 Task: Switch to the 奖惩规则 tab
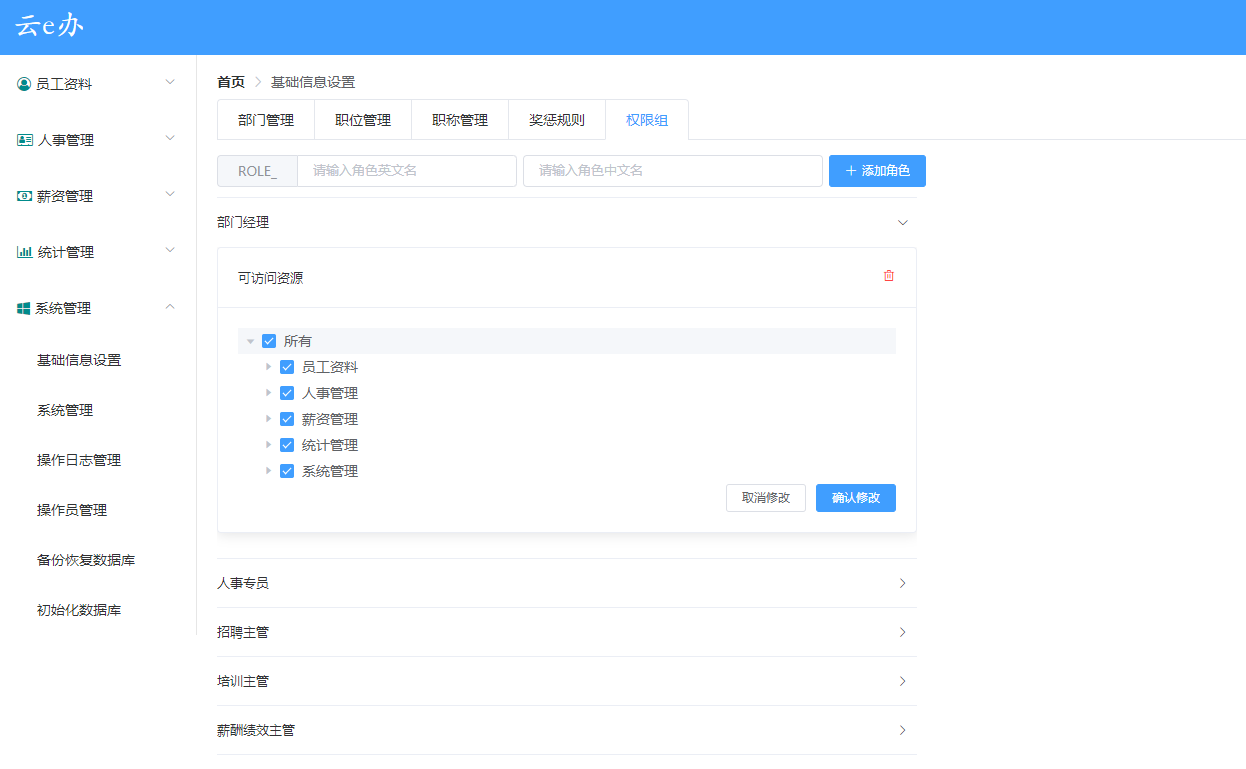click(x=557, y=120)
